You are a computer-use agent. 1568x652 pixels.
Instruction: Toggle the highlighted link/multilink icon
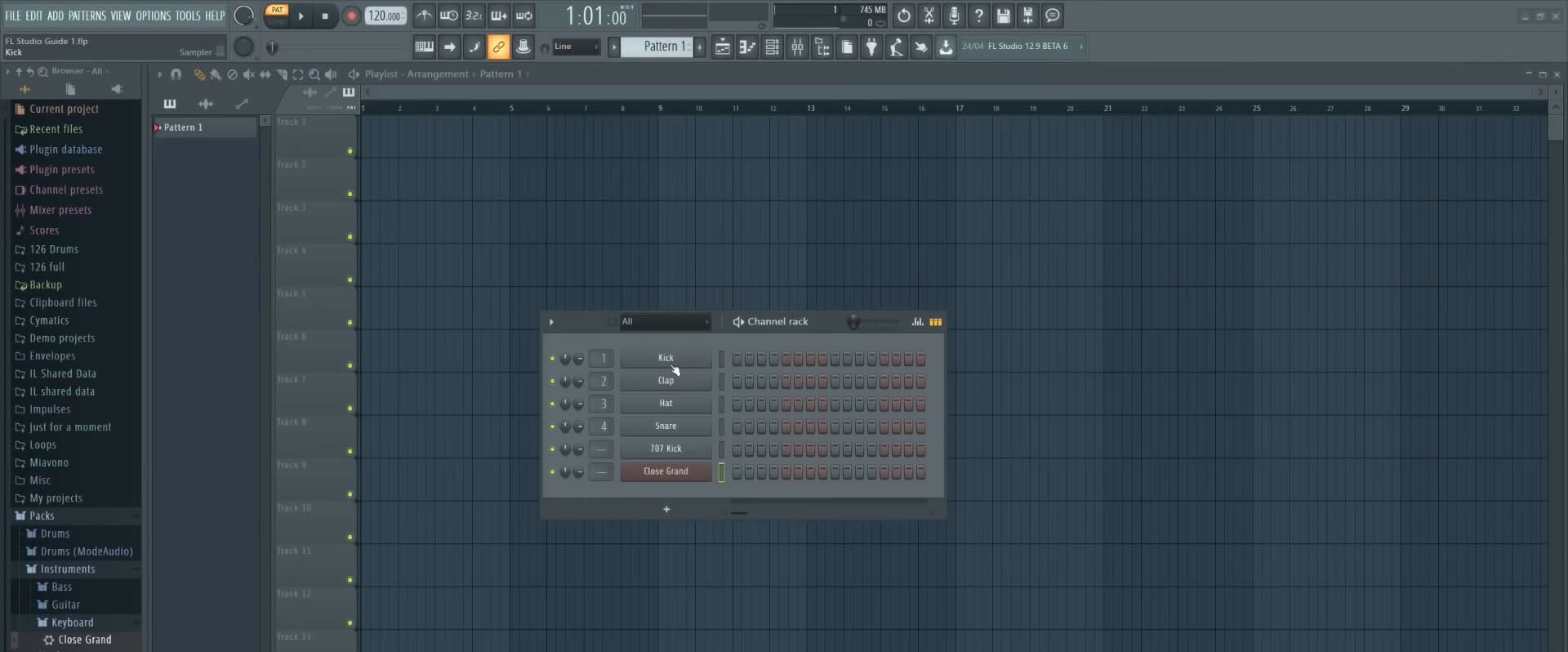[x=498, y=47]
